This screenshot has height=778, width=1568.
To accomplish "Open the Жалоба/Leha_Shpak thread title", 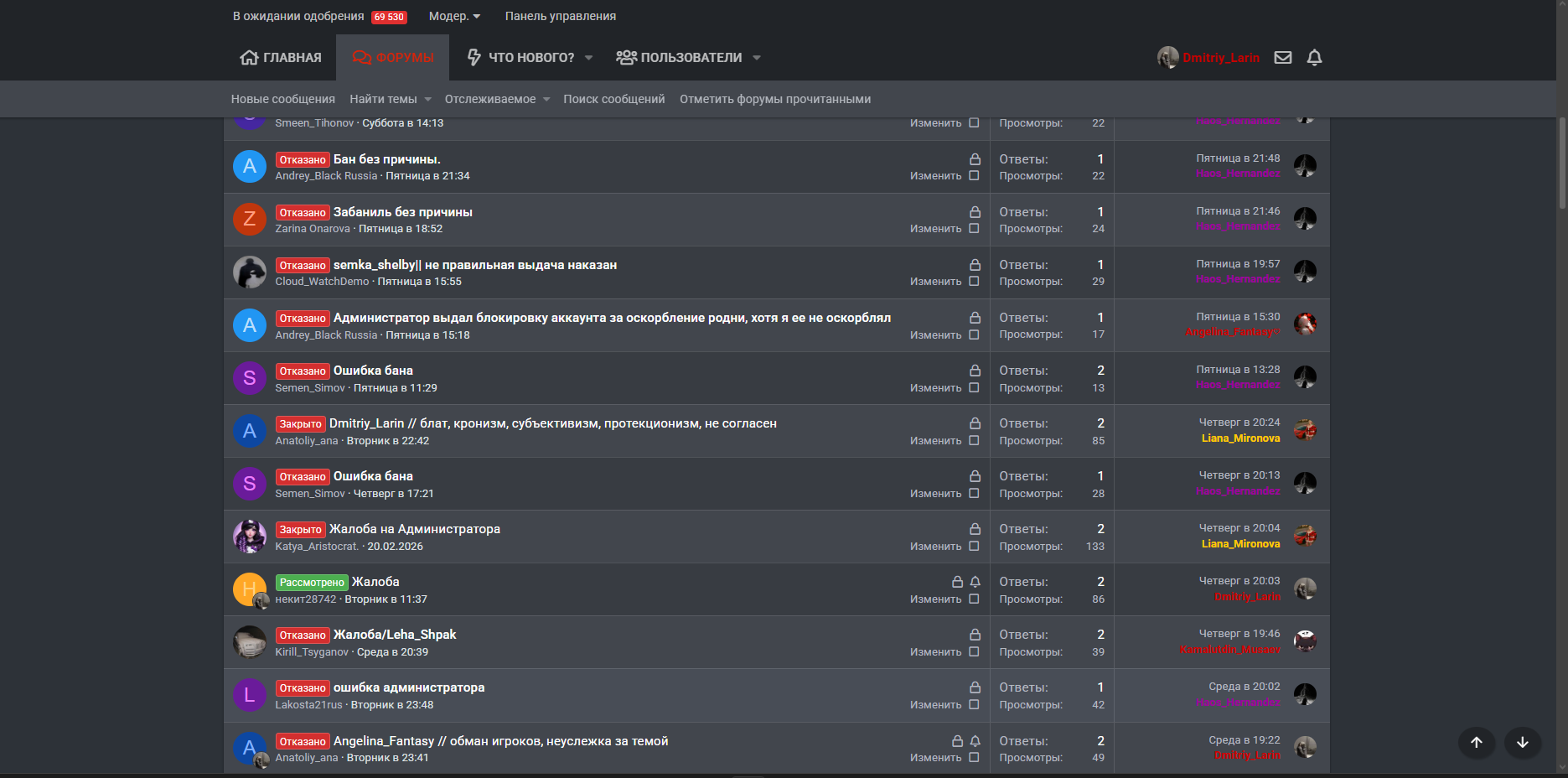I will [x=395, y=635].
